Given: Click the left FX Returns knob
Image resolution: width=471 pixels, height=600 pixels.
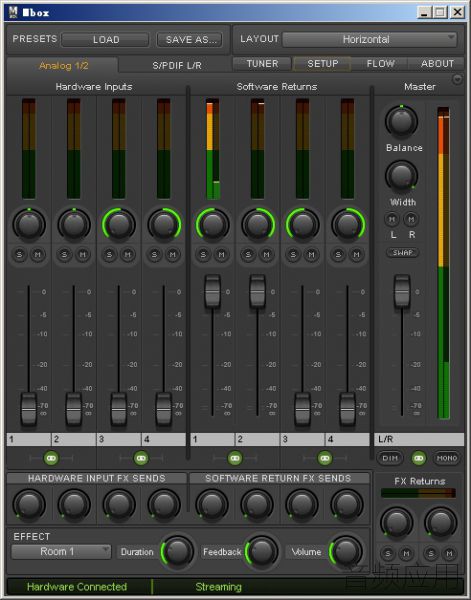Looking at the screenshot, I should pyautogui.click(x=396, y=522).
